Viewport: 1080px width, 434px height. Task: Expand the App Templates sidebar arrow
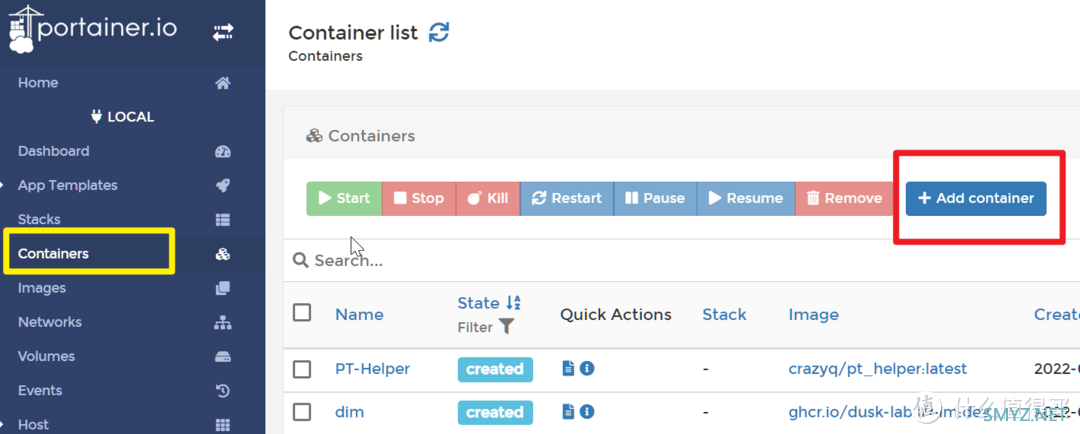[x=4, y=186]
